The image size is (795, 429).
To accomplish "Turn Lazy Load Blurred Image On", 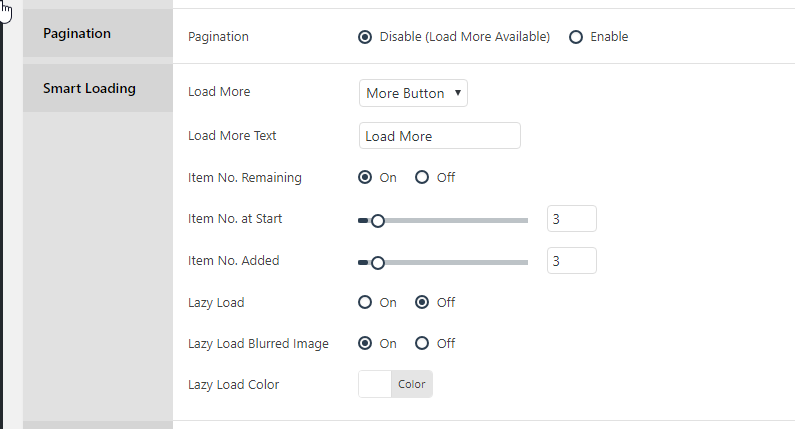I will point(365,343).
